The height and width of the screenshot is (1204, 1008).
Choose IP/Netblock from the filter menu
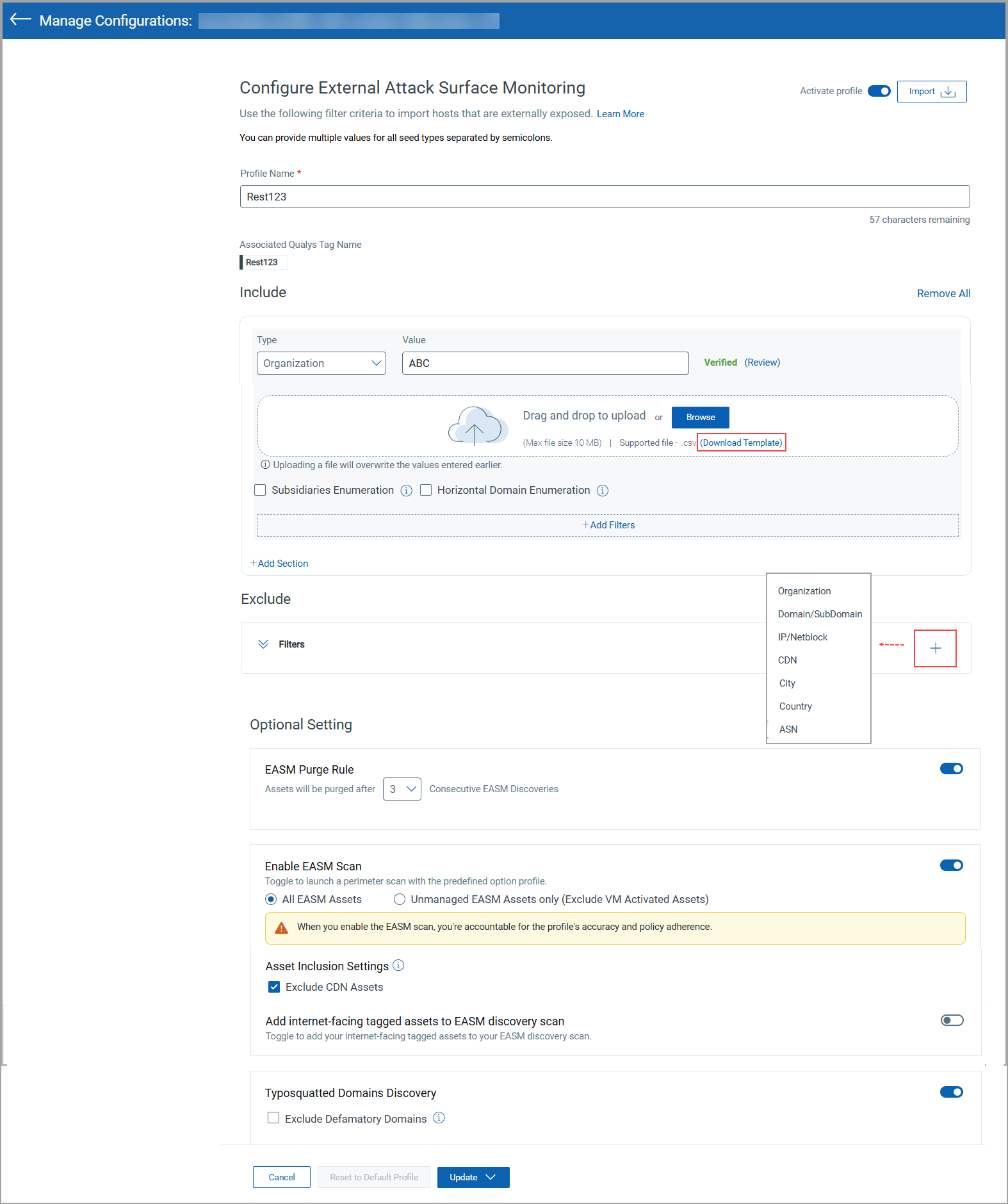pos(802,637)
